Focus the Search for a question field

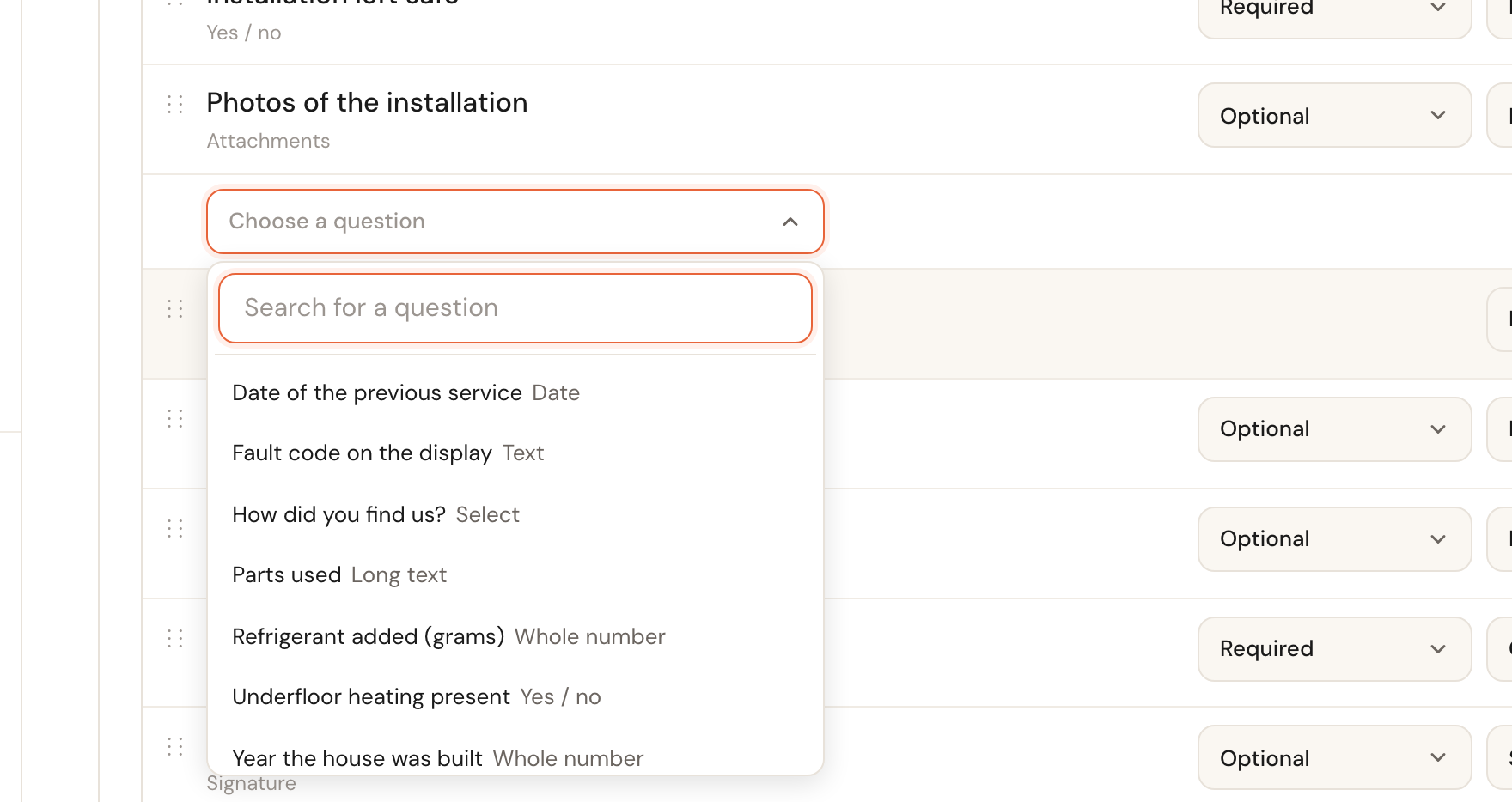[515, 307]
